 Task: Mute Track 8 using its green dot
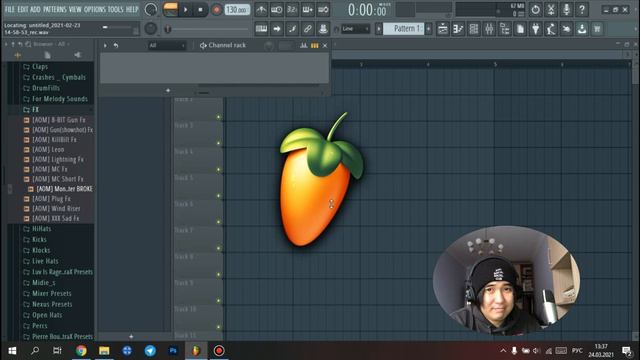click(x=218, y=274)
